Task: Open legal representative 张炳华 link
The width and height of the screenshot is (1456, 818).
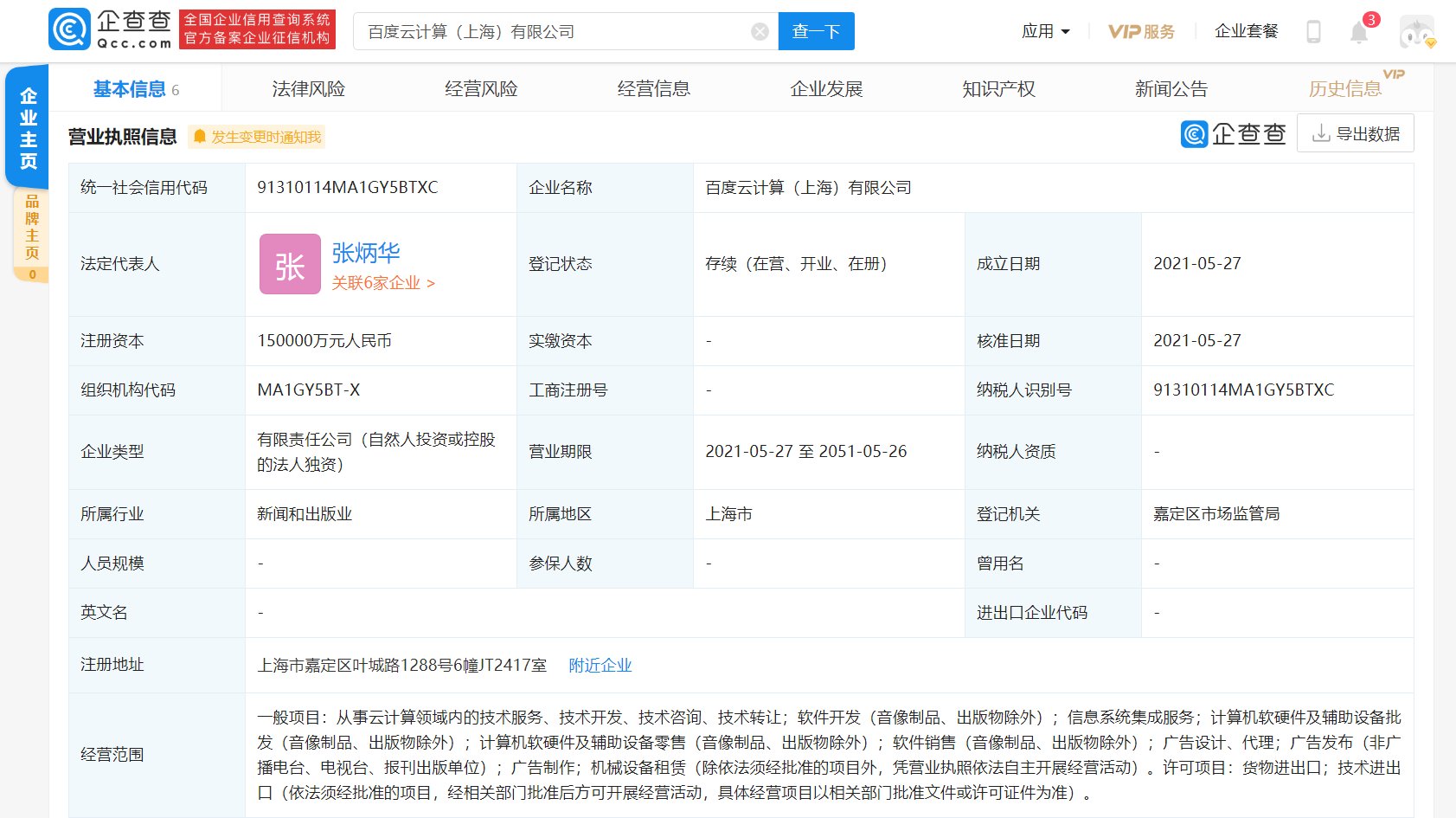Action: click(x=366, y=253)
